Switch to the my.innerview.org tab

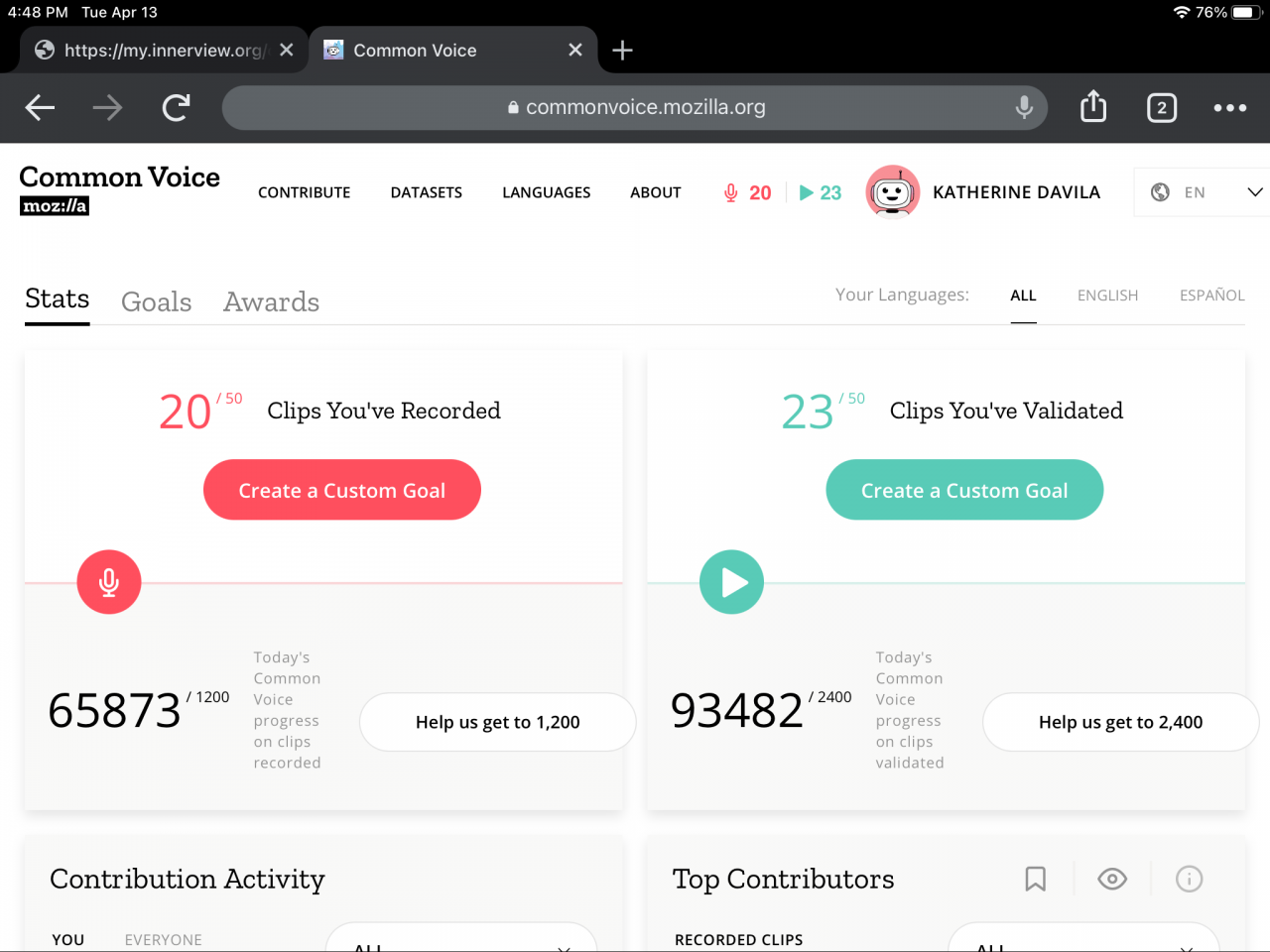pyautogui.click(x=164, y=50)
